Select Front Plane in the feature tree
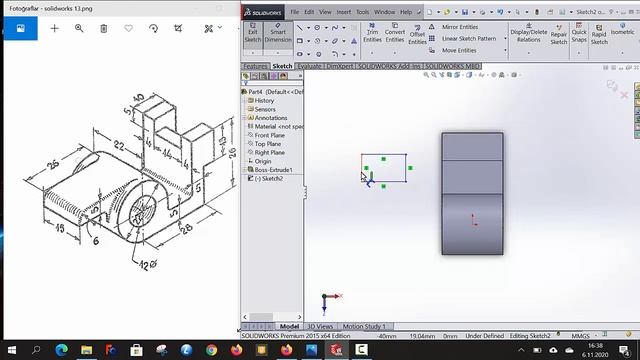This screenshot has width=640, height=360. 269,135
